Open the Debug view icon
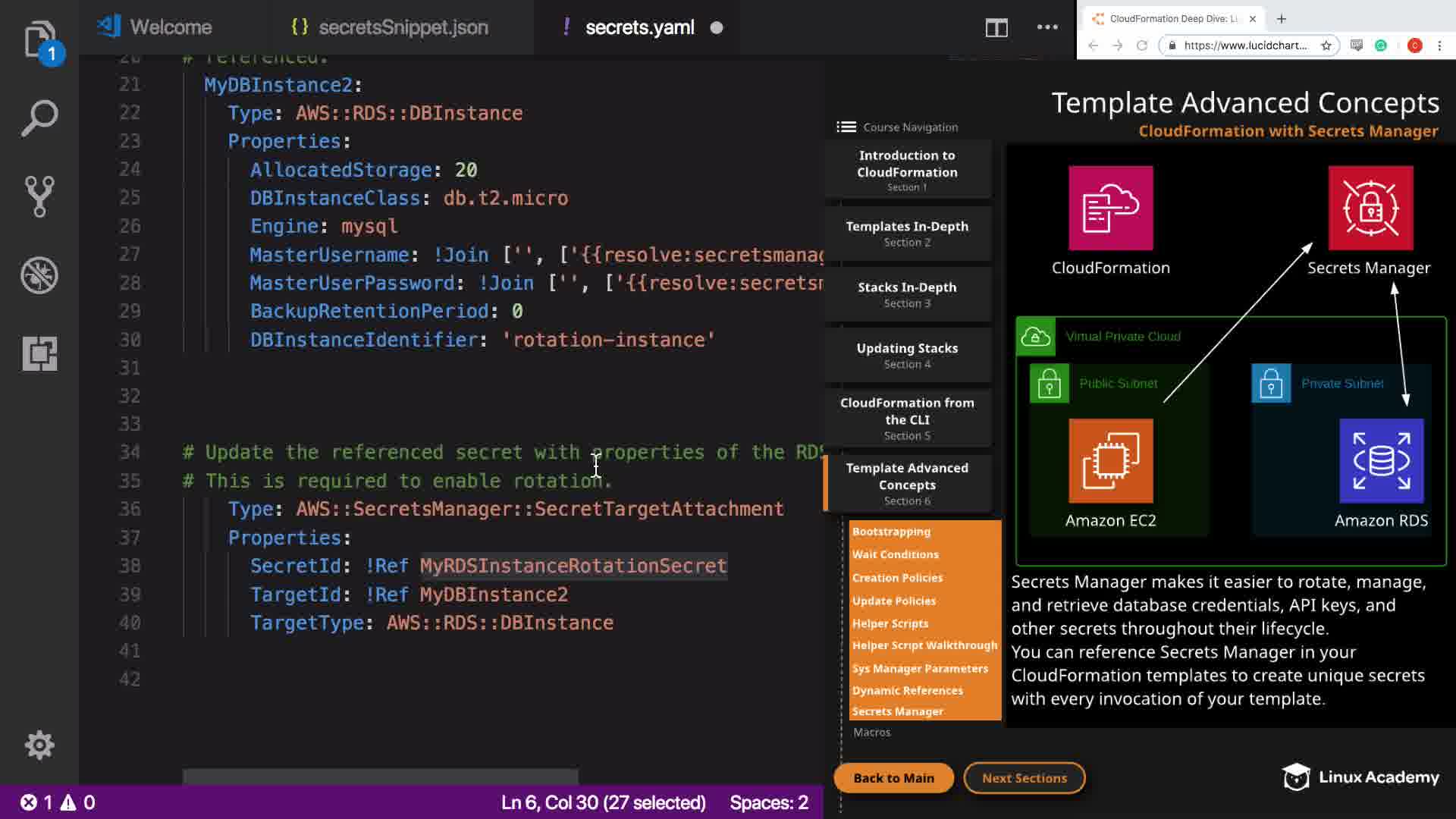The height and width of the screenshot is (819, 1456). tap(39, 275)
